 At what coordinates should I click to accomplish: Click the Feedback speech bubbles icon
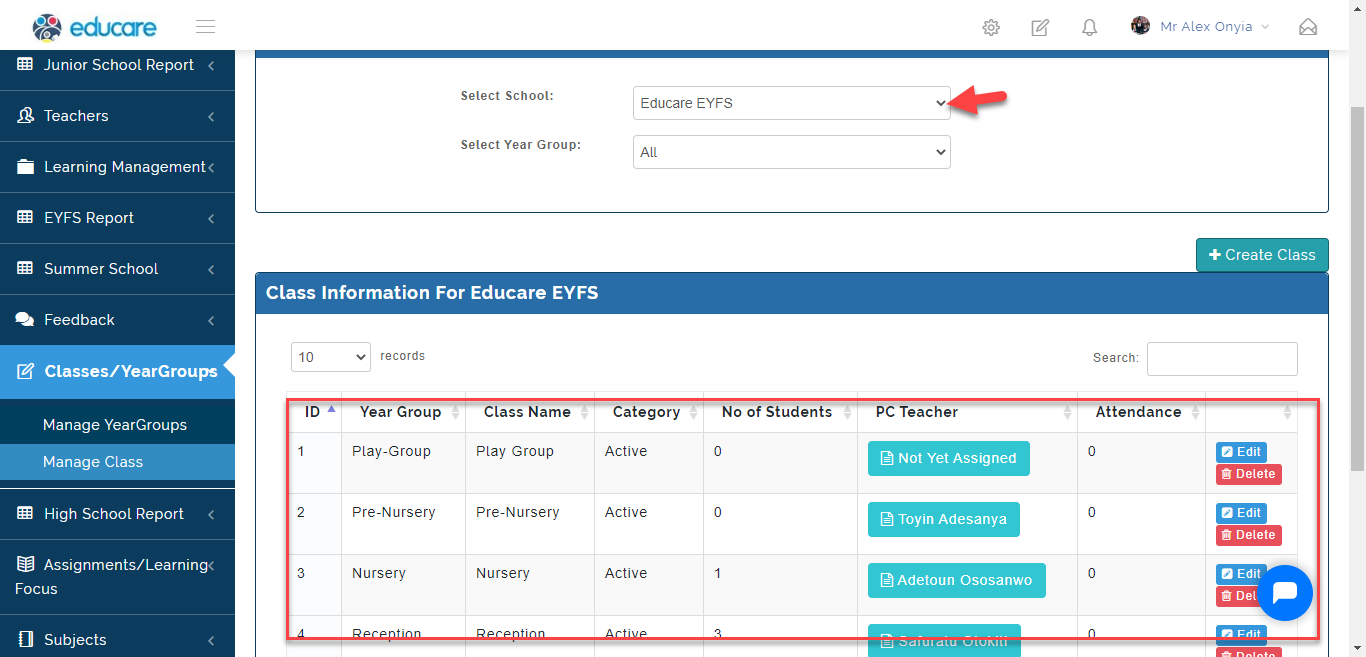26,320
